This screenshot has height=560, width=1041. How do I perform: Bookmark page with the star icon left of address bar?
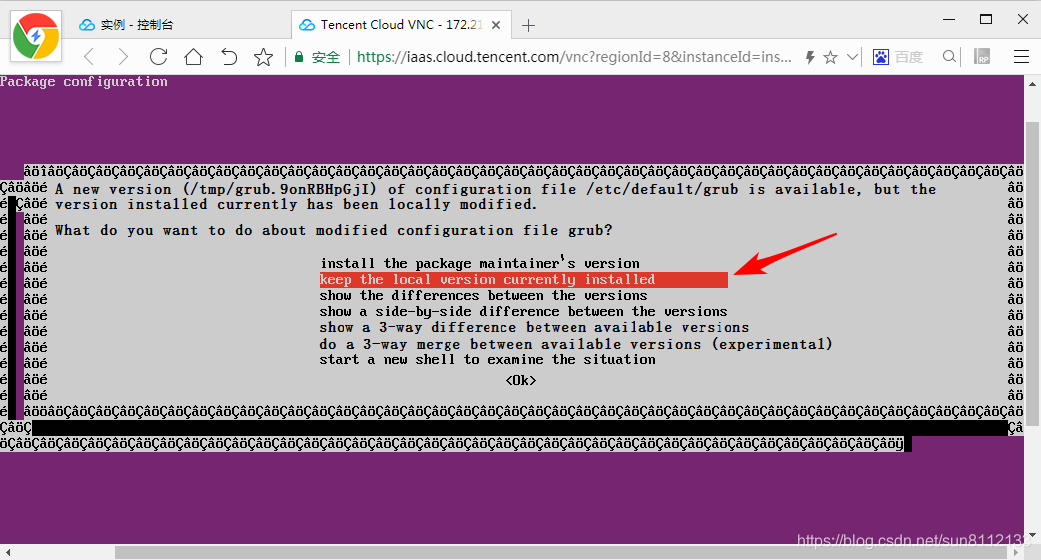click(264, 57)
